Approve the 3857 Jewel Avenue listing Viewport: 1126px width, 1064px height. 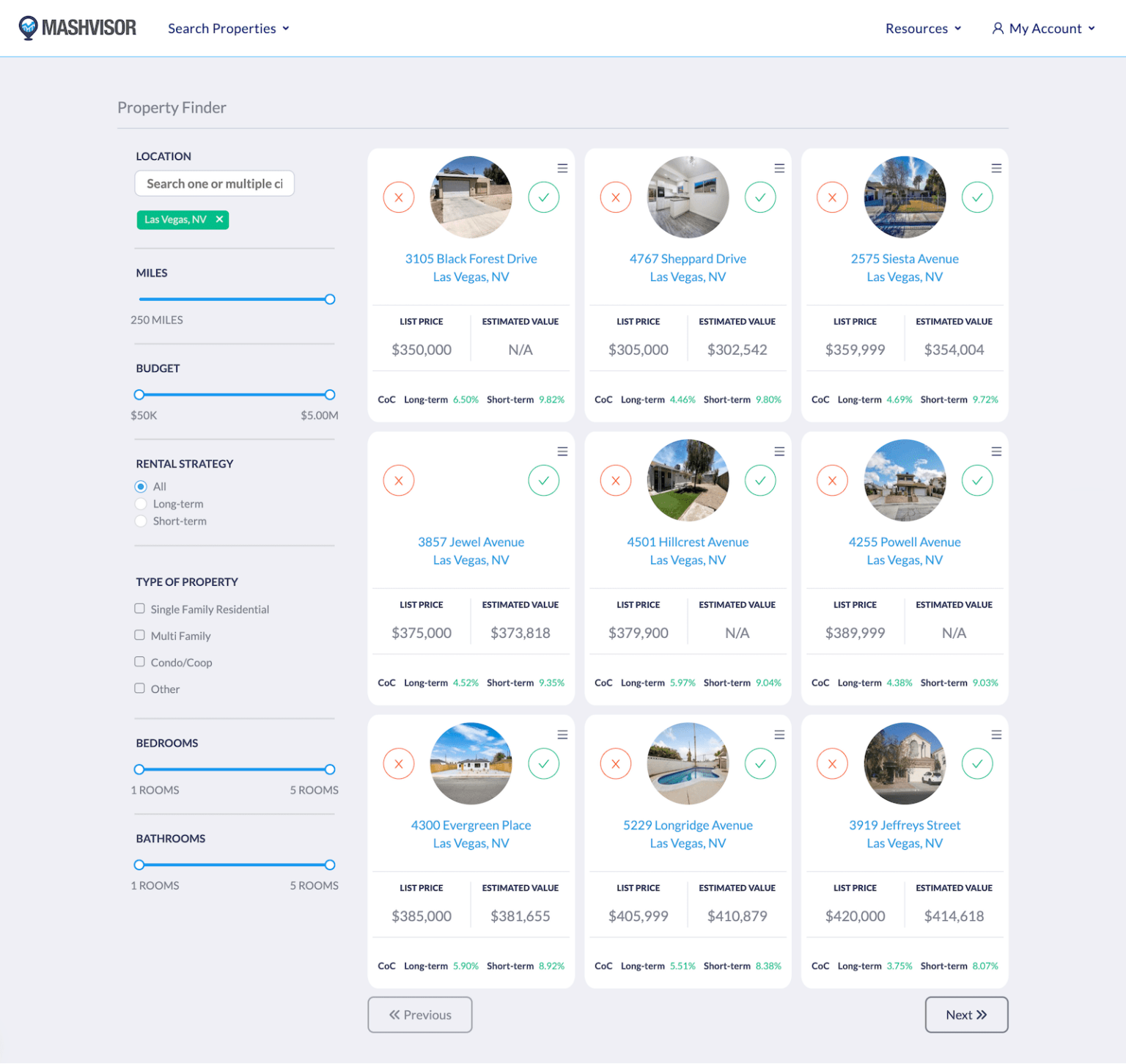[x=543, y=480]
